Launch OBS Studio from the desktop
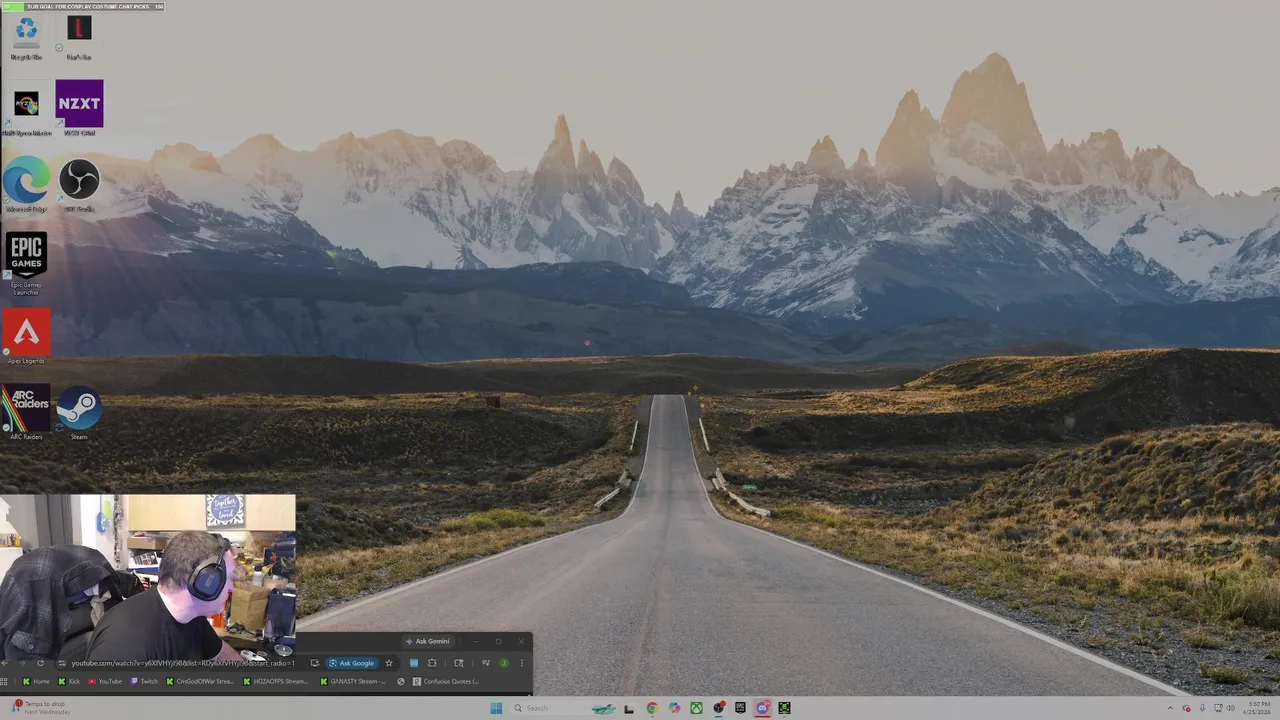 click(x=79, y=186)
